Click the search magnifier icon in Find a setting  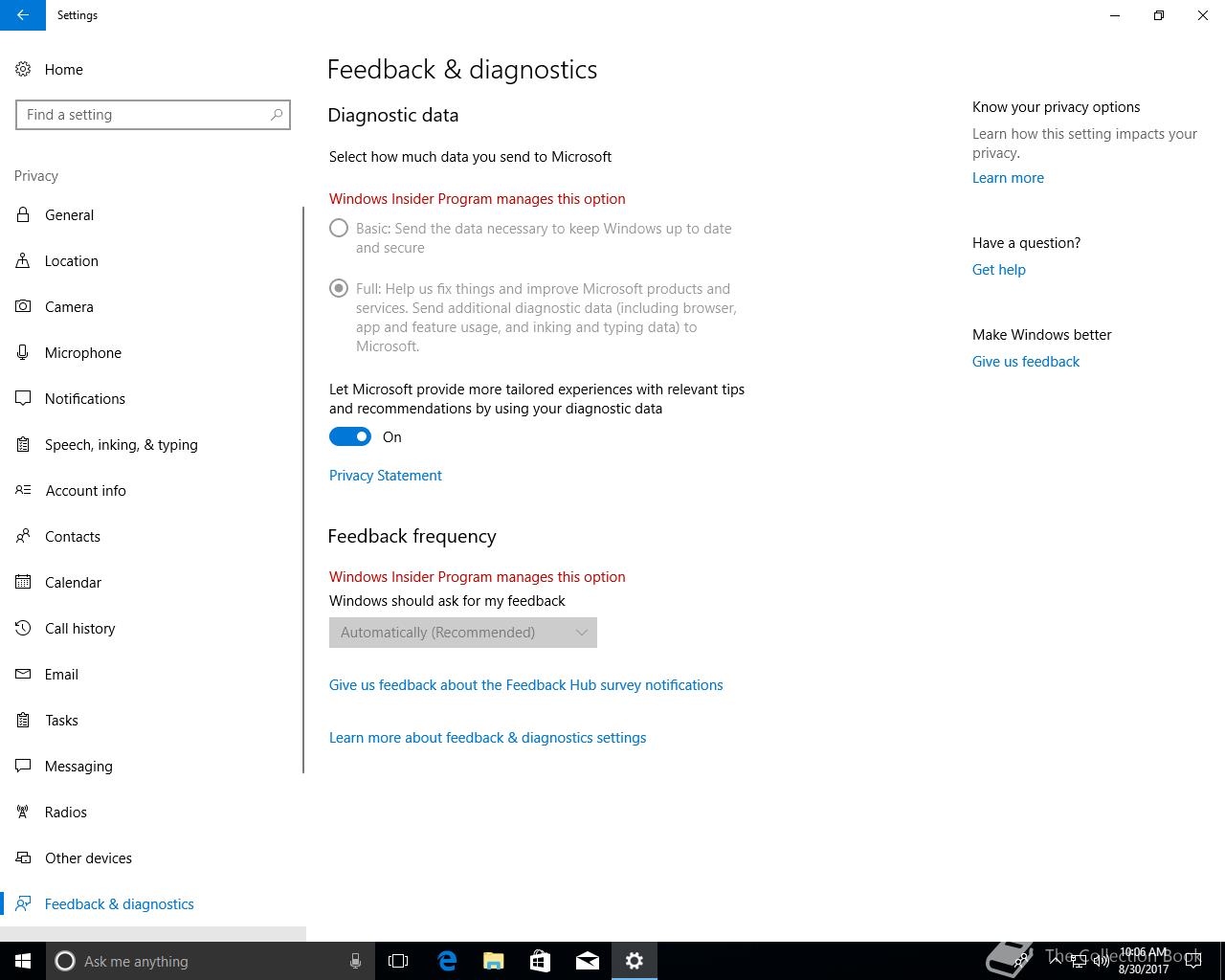(277, 115)
